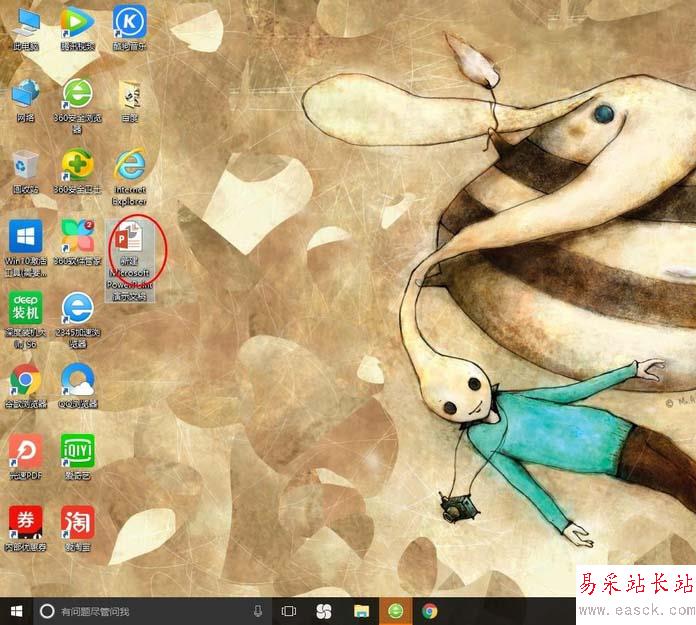Image resolution: width=696 pixels, height=625 pixels.
Task: Activate the Cortana microphone
Action: (258, 612)
